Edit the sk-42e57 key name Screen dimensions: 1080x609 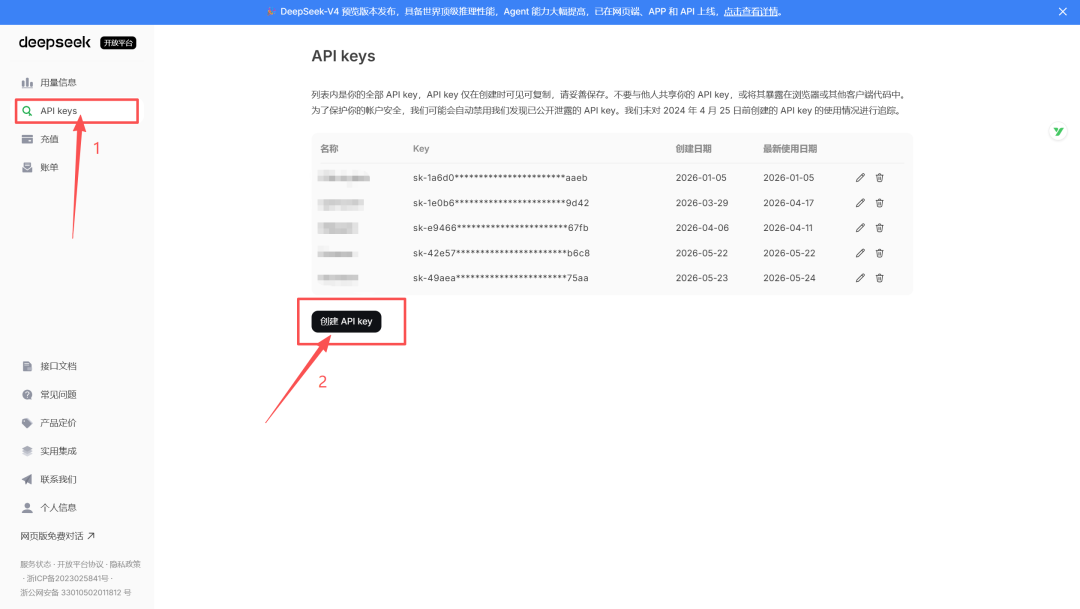tap(860, 254)
